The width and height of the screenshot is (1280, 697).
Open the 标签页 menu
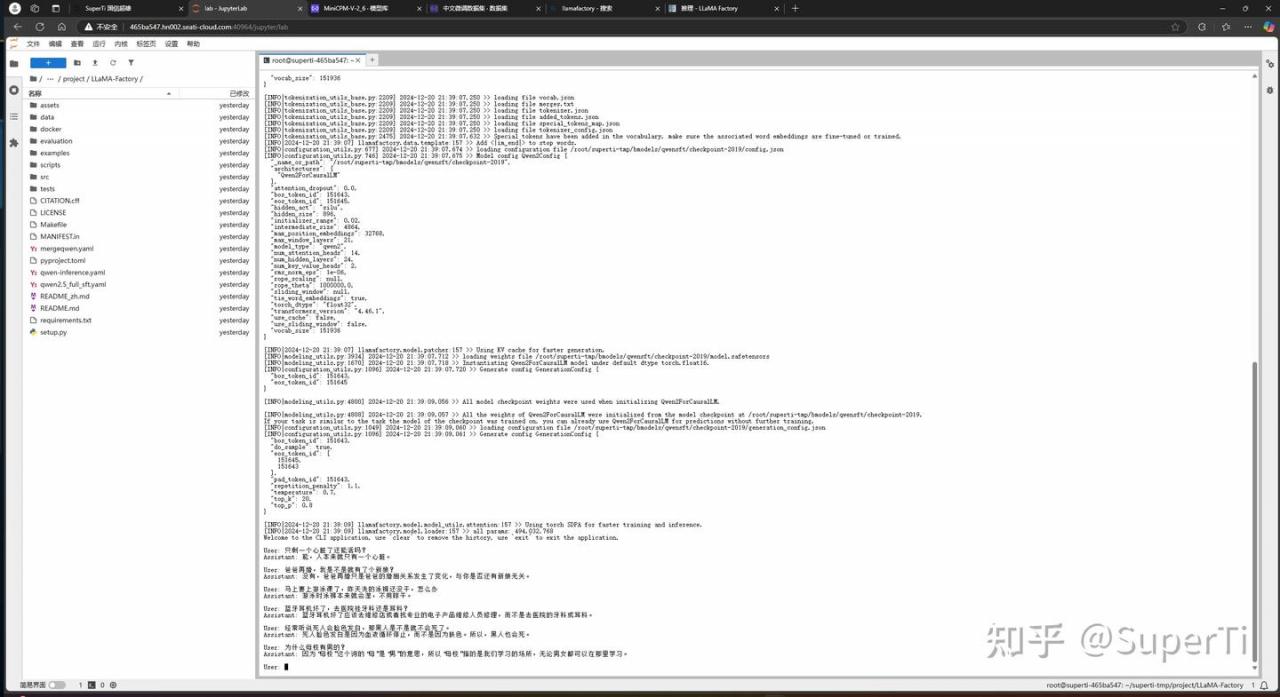(x=146, y=44)
